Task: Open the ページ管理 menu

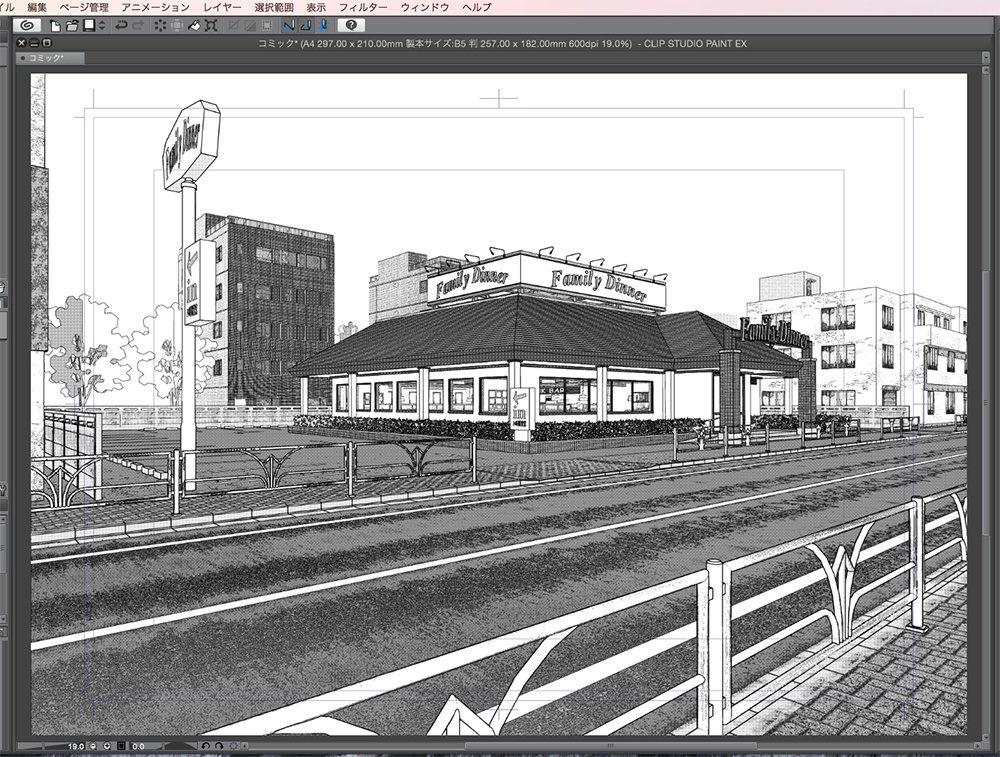Action: (x=84, y=7)
